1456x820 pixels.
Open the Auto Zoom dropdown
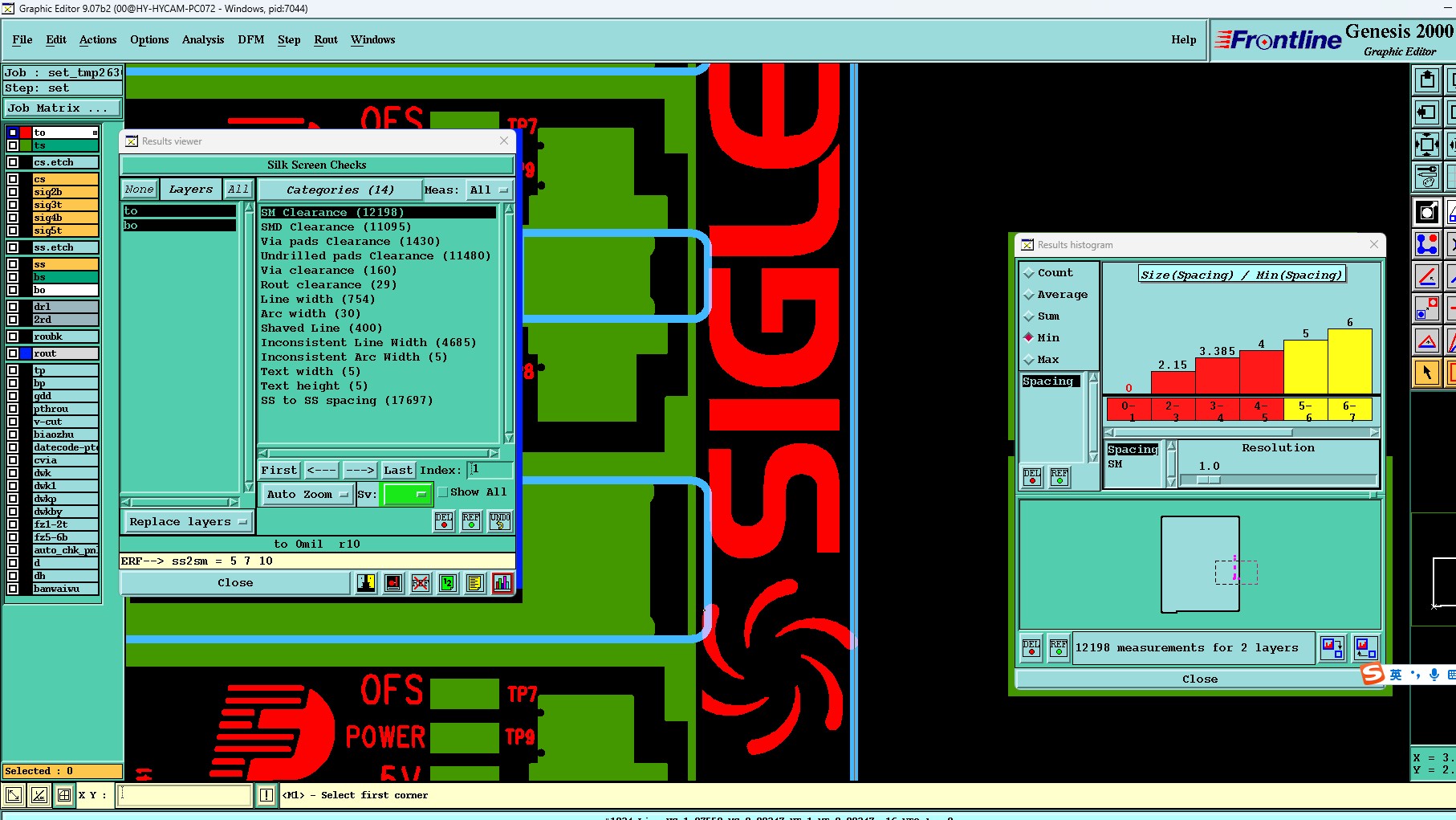[x=307, y=495]
